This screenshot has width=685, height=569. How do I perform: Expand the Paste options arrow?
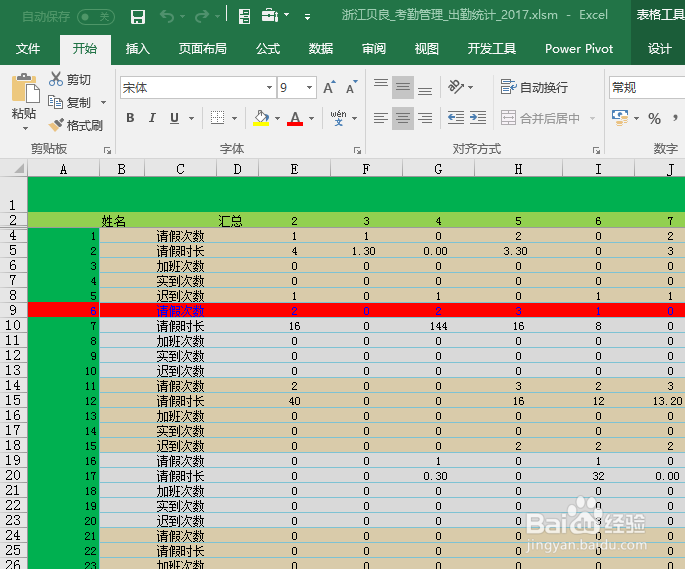point(25,128)
